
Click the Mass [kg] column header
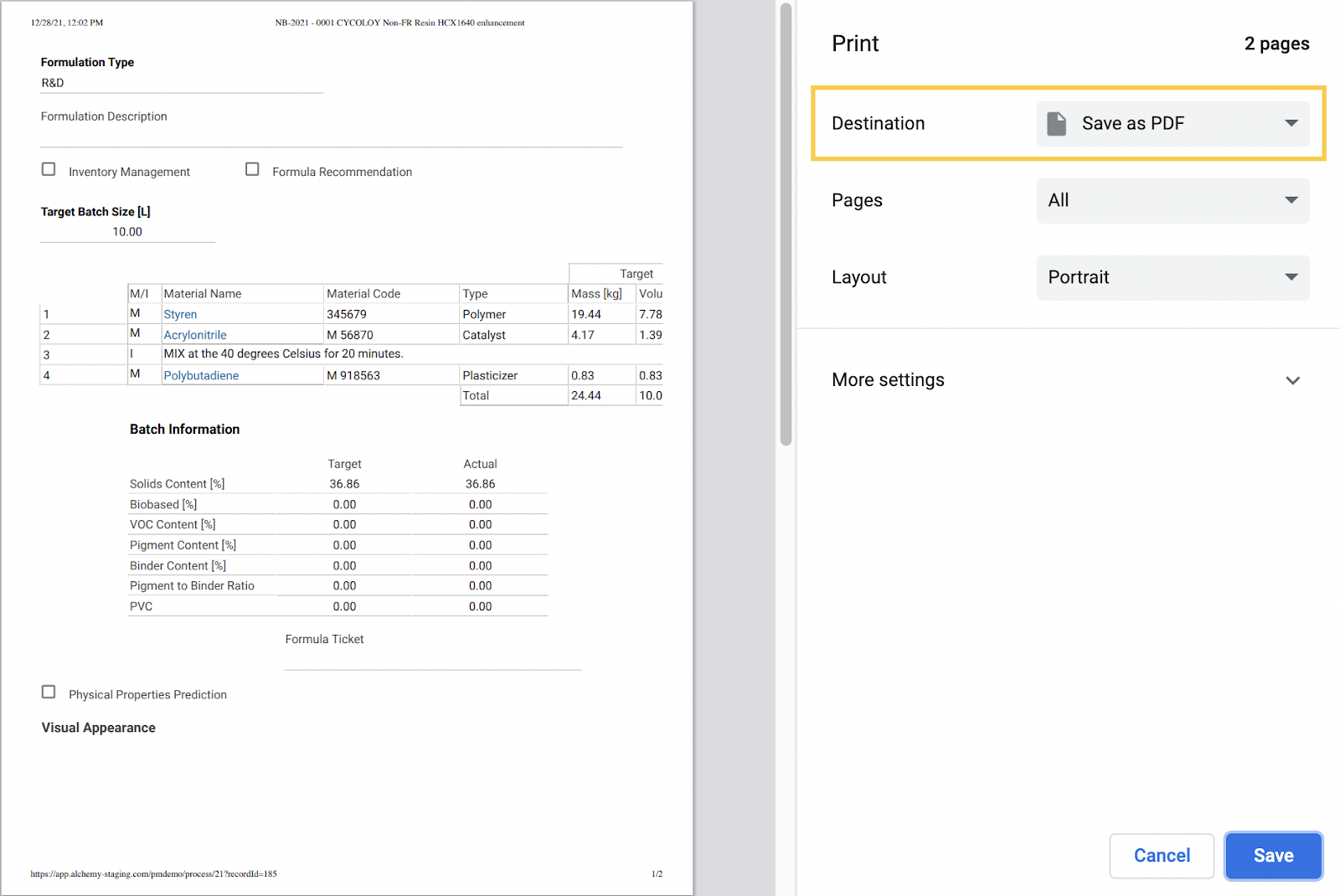coord(596,294)
